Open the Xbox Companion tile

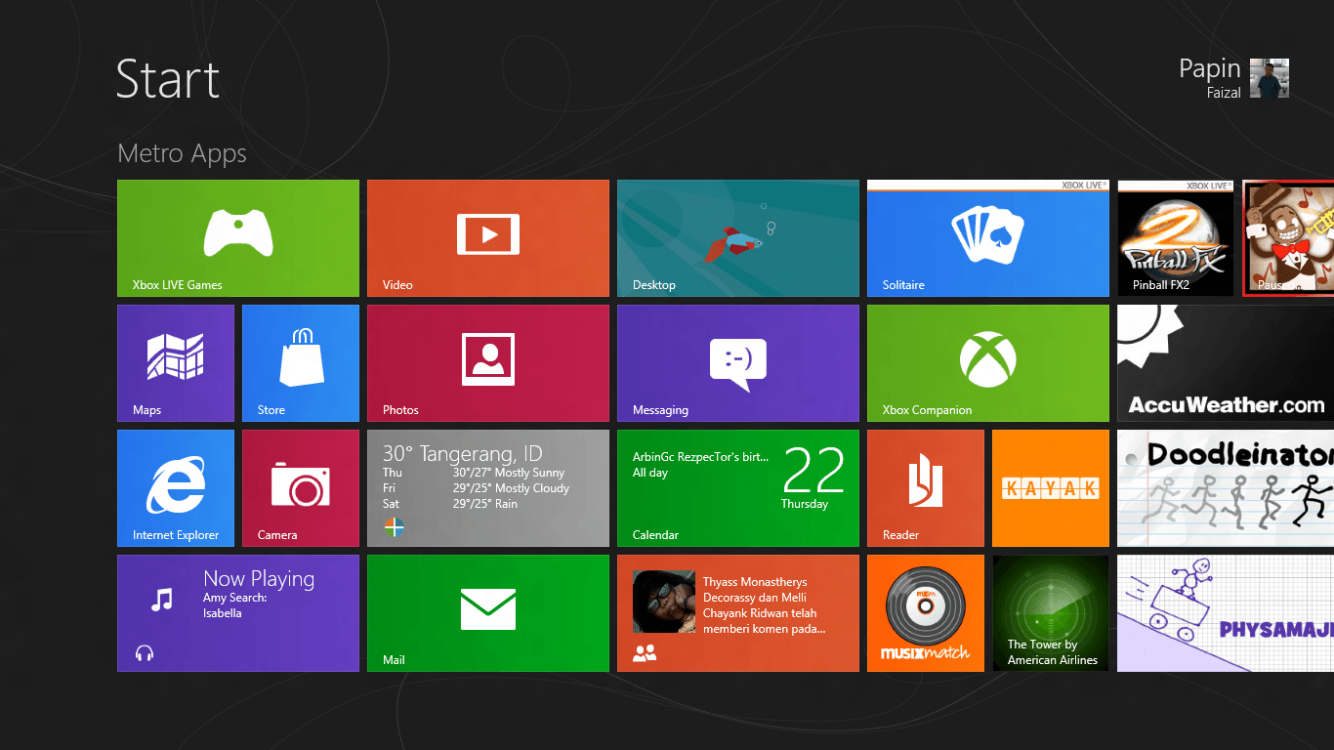click(988, 363)
